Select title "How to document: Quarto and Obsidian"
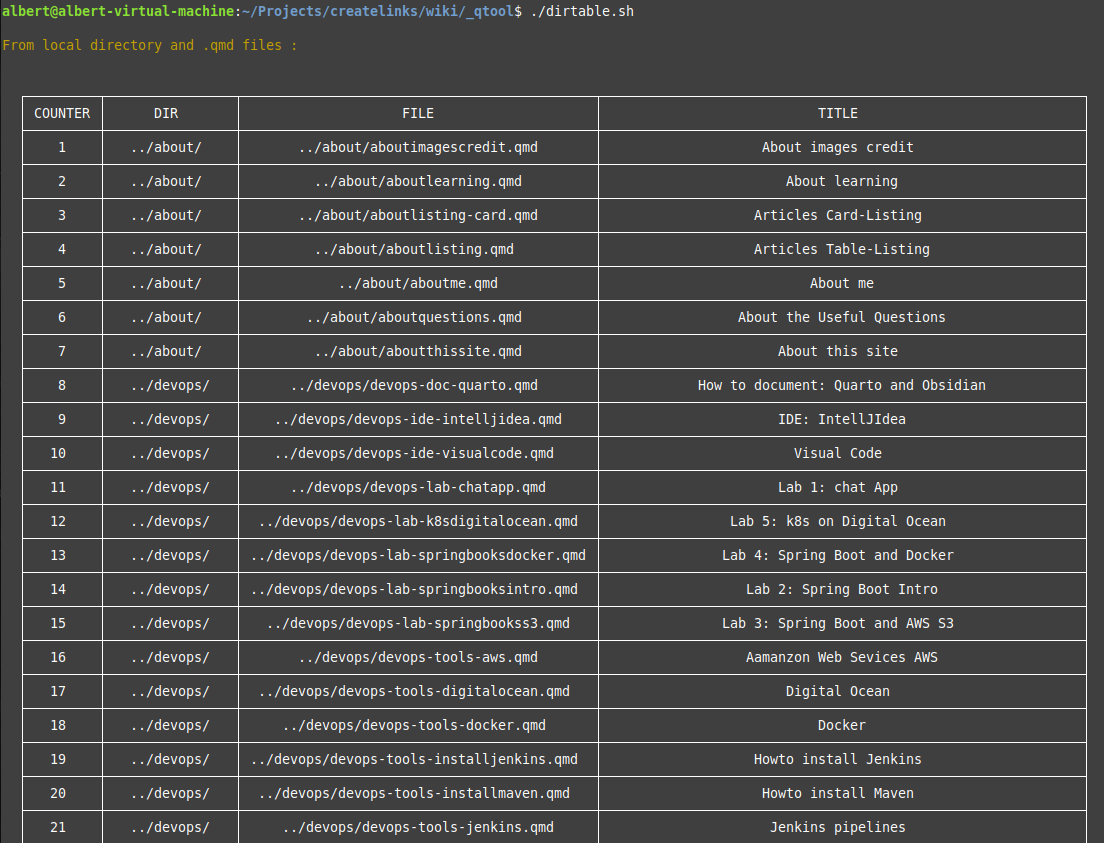 pos(842,385)
